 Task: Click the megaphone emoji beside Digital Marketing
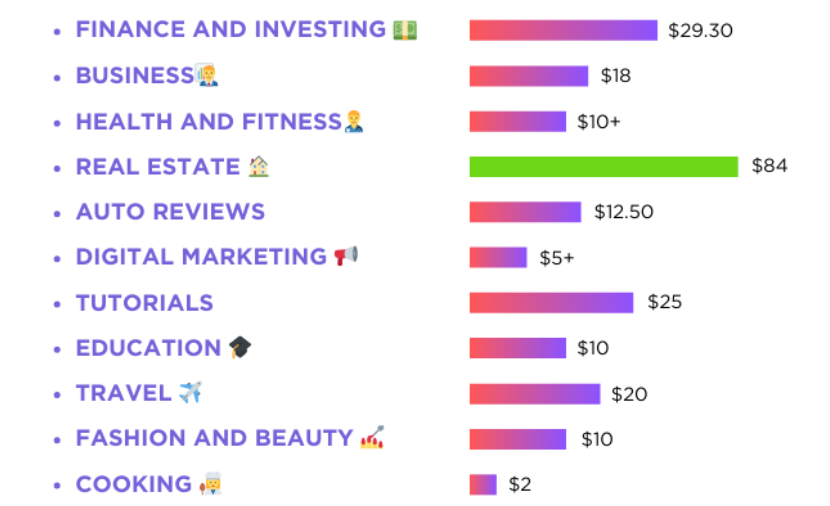pyautogui.click(x=346, y=257)
